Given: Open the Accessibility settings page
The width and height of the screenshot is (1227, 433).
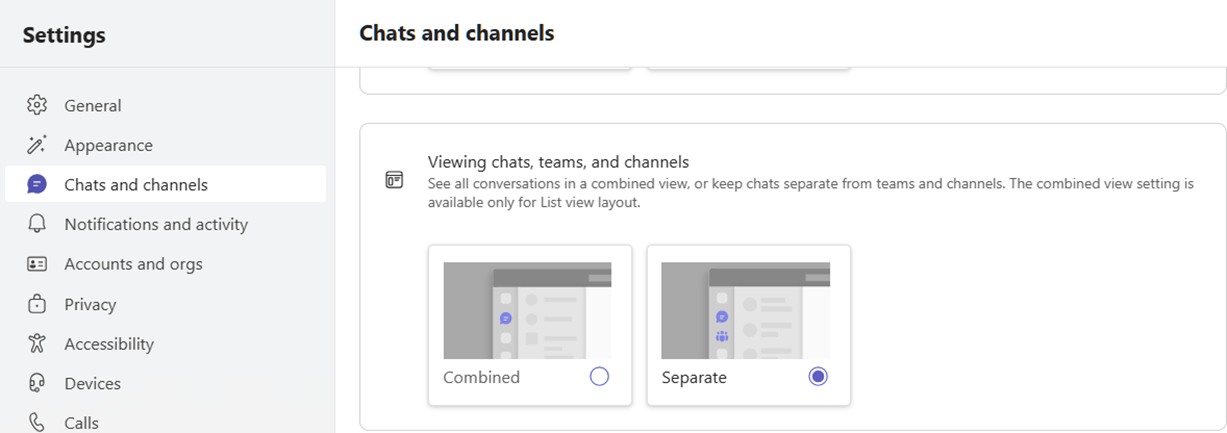Looking at the screenshot, I should click(109, 344).
